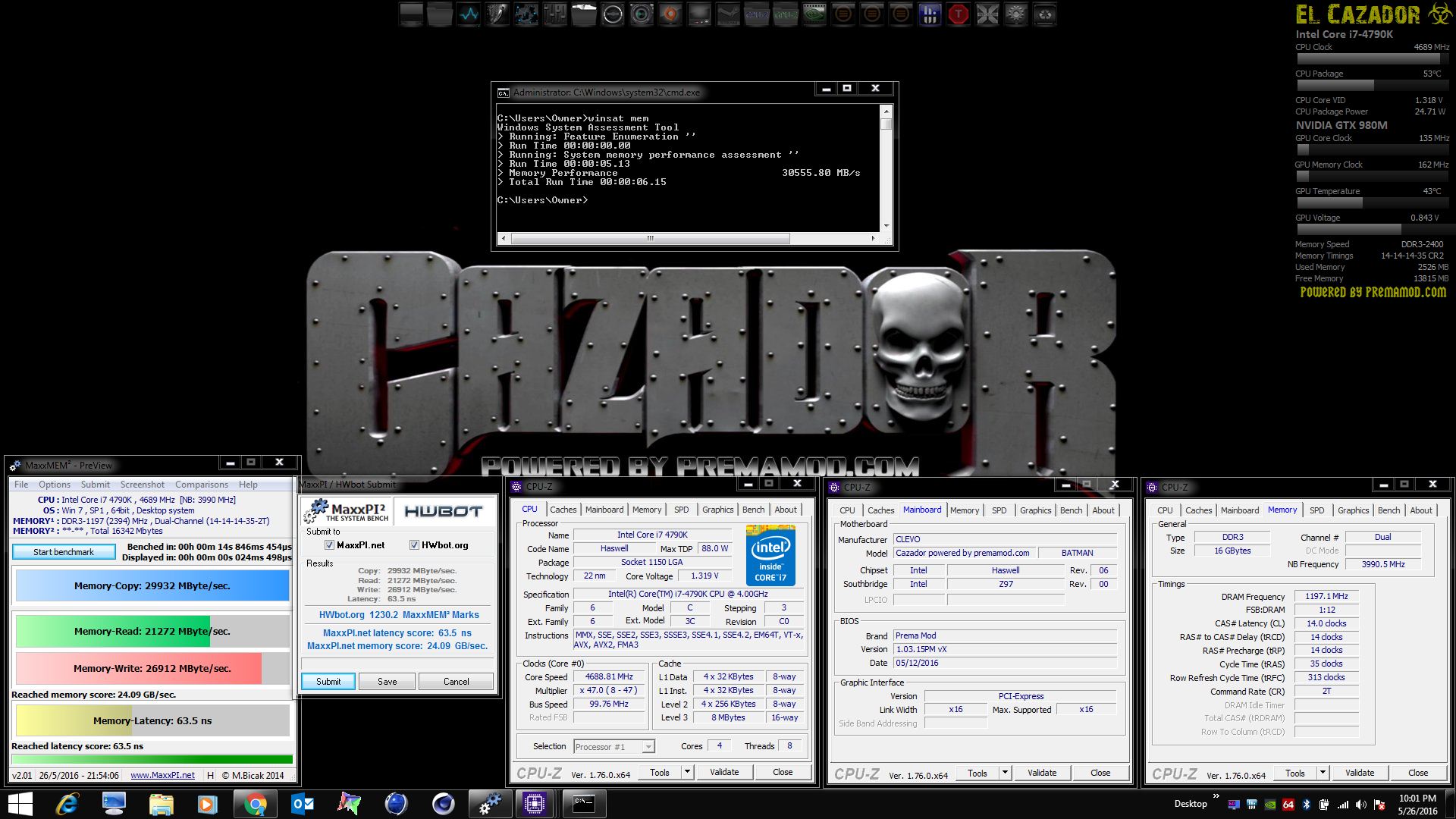
Task: Open the volume speaker tray icon
Action: [x=1361, y=805]
